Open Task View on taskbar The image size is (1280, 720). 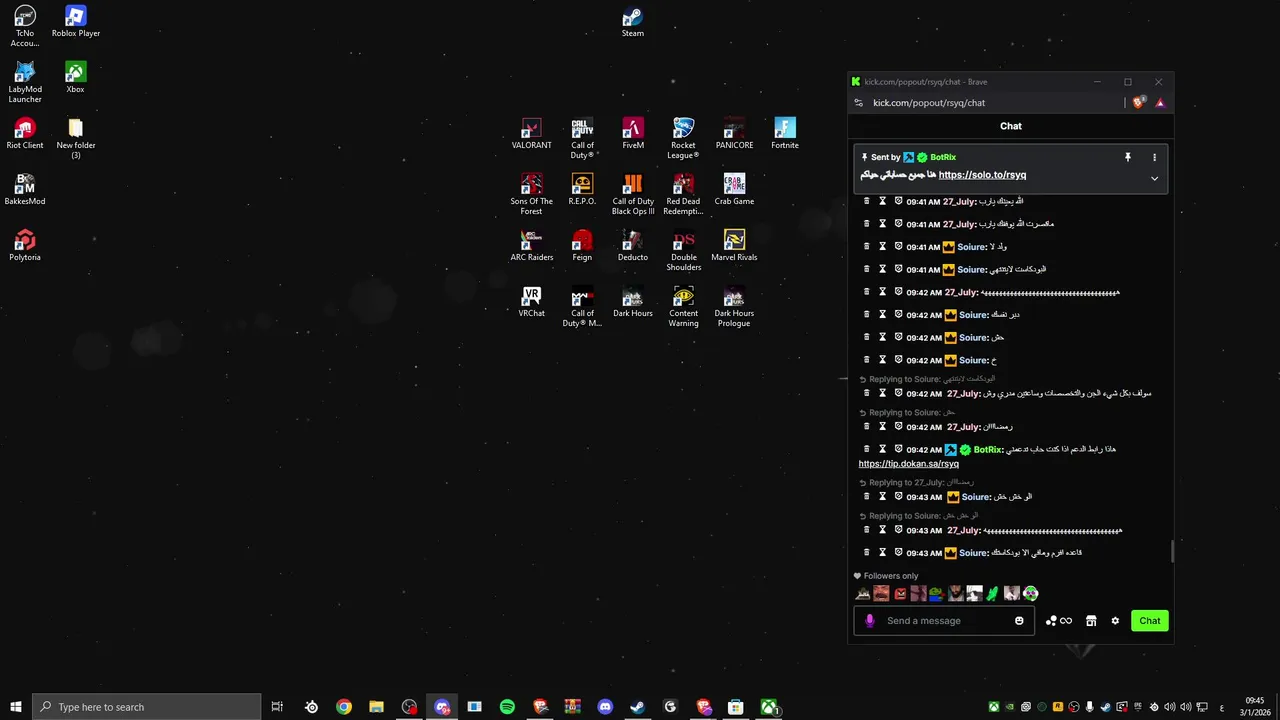coord(277,707)
